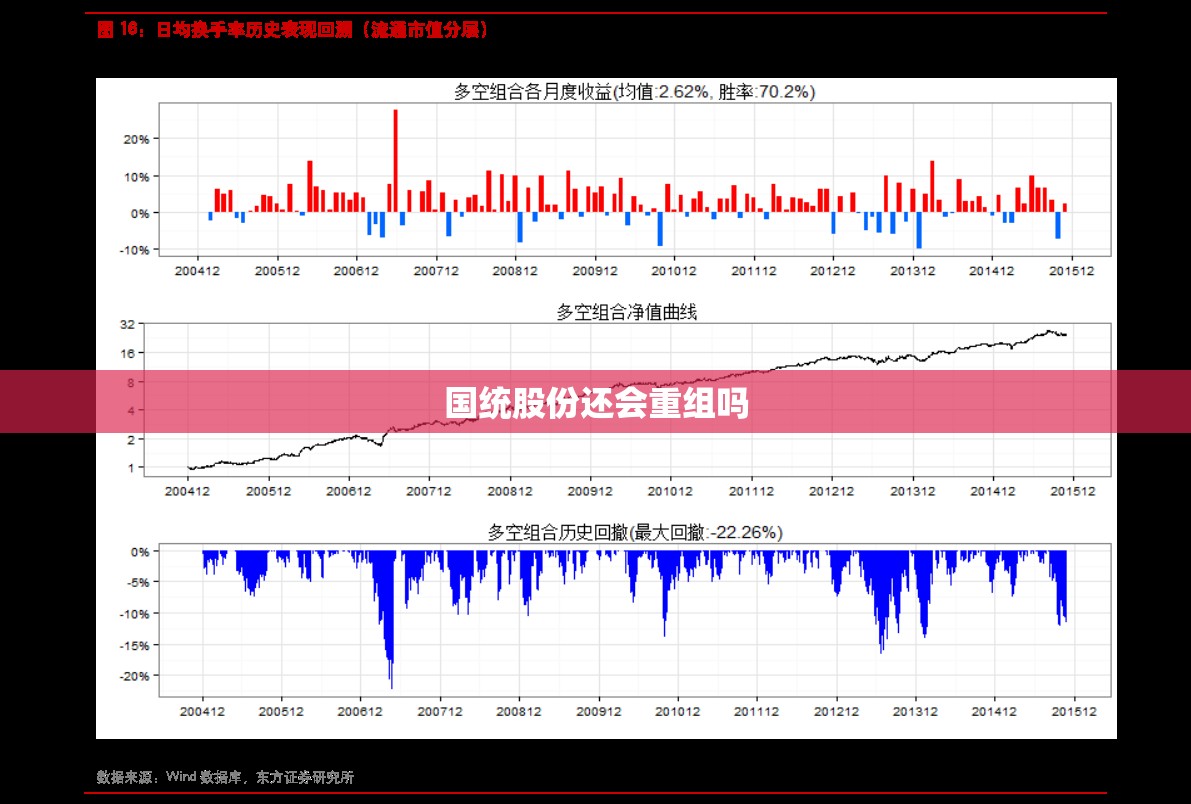The width and height of the screenshot is (1191, 804).
Task: Click 201312 under the net value curve chart
Action: pyautogui.click(x=912, y=491)
